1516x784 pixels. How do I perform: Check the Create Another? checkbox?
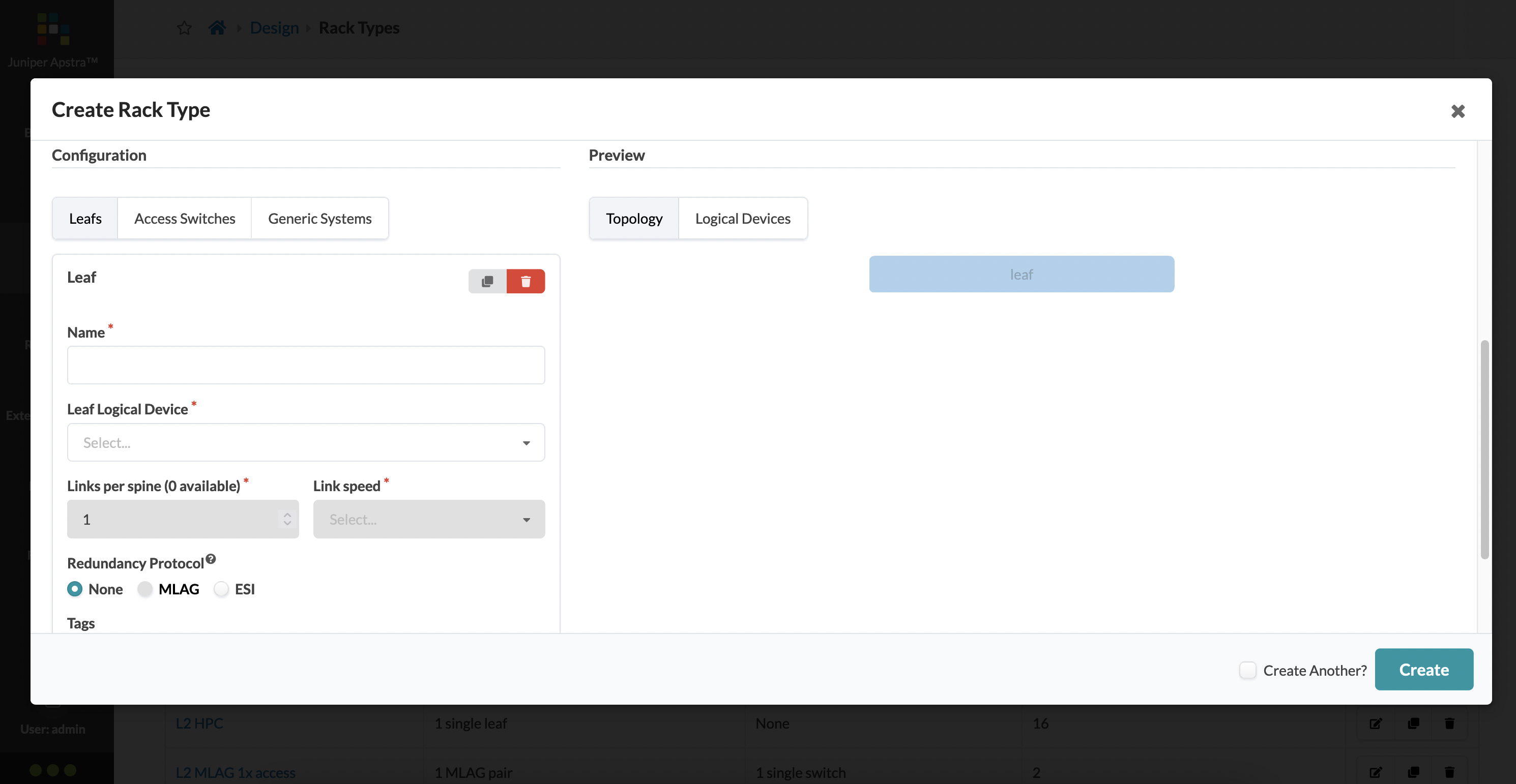[x=1247, y=670]
